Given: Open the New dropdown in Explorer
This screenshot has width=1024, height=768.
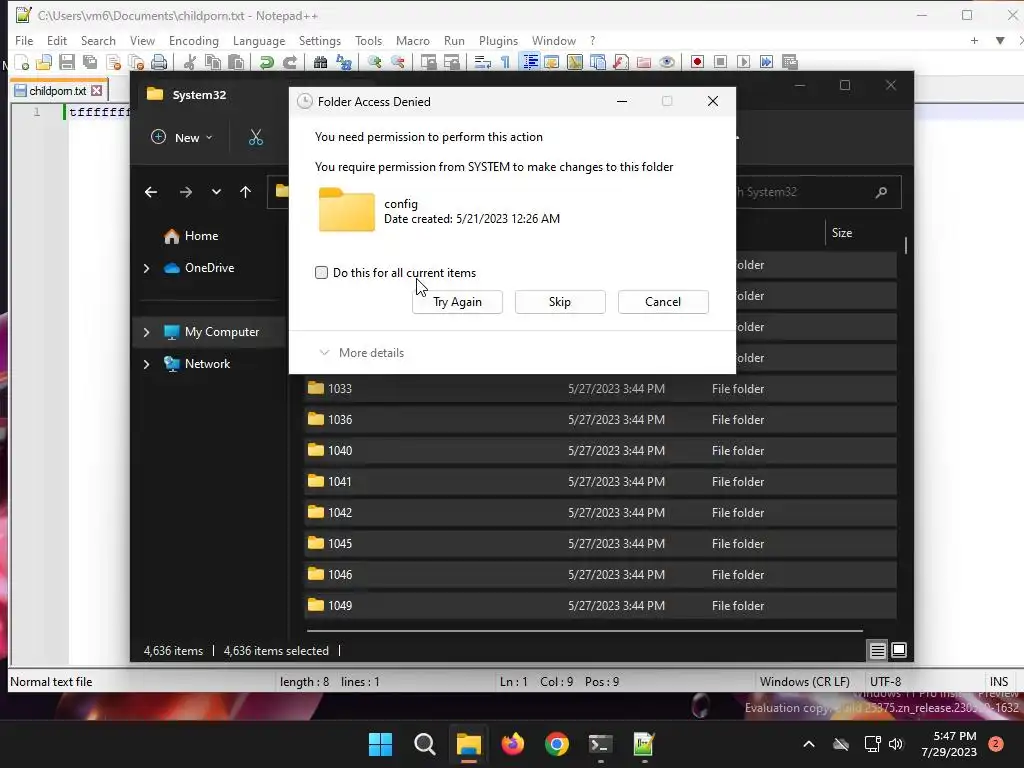Looking at the screenshot, I should click(x=182, y=138).
